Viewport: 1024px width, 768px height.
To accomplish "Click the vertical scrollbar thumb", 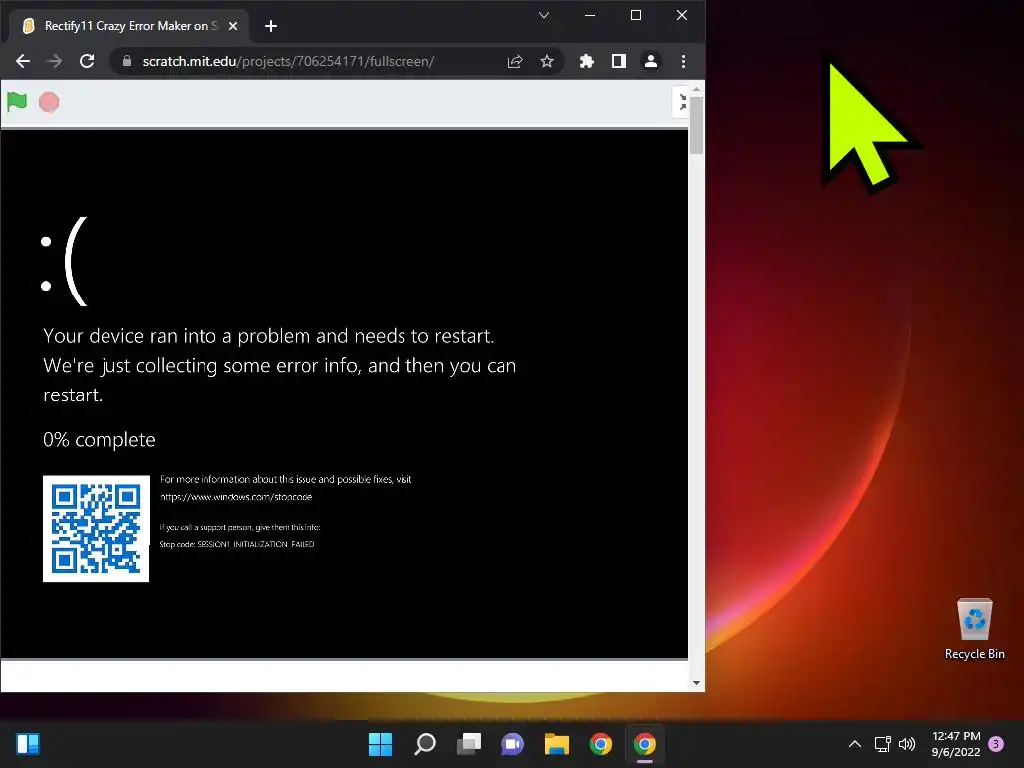I will 696,125.
